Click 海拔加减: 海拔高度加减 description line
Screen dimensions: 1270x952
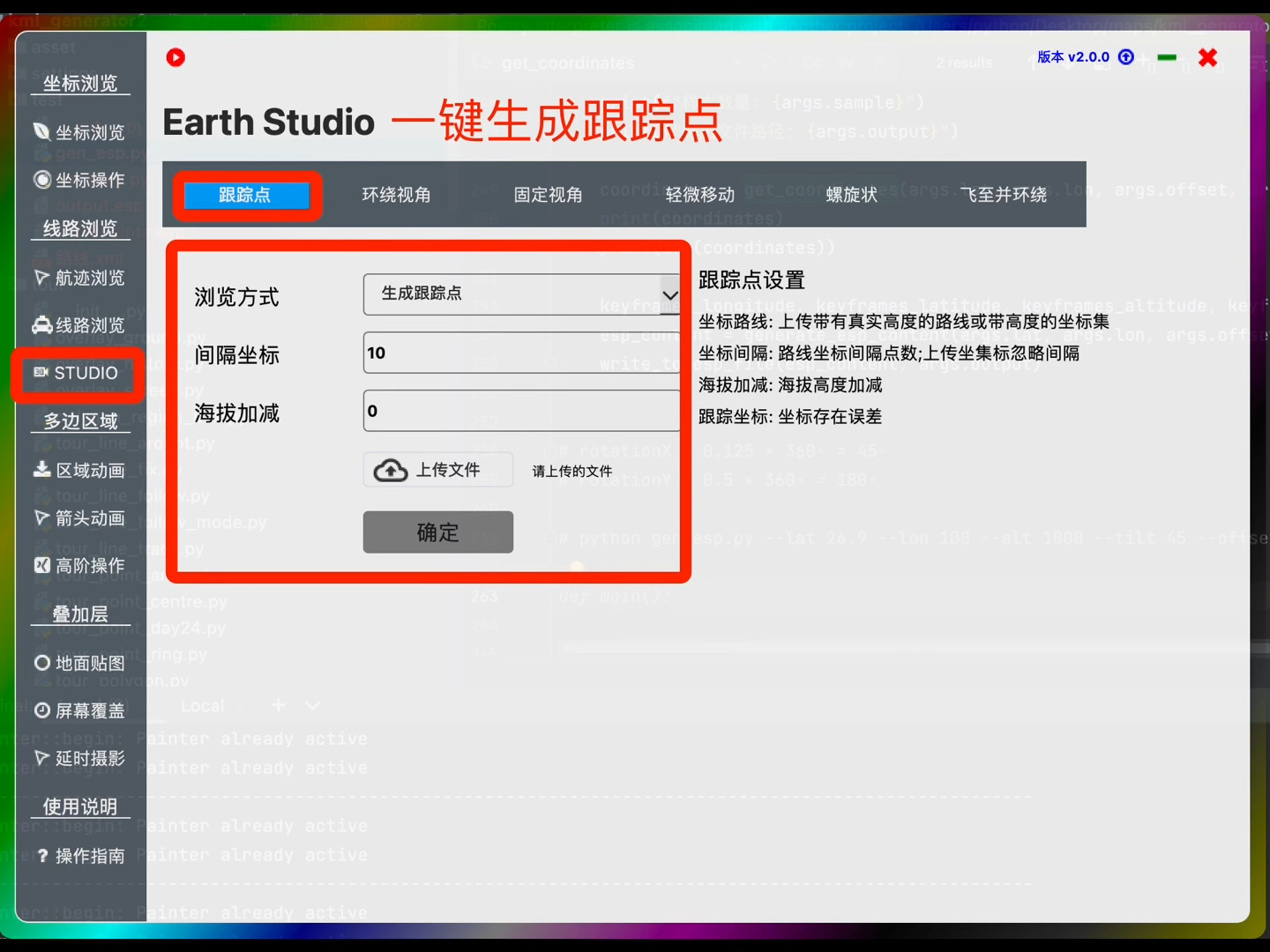click(790, 385)
